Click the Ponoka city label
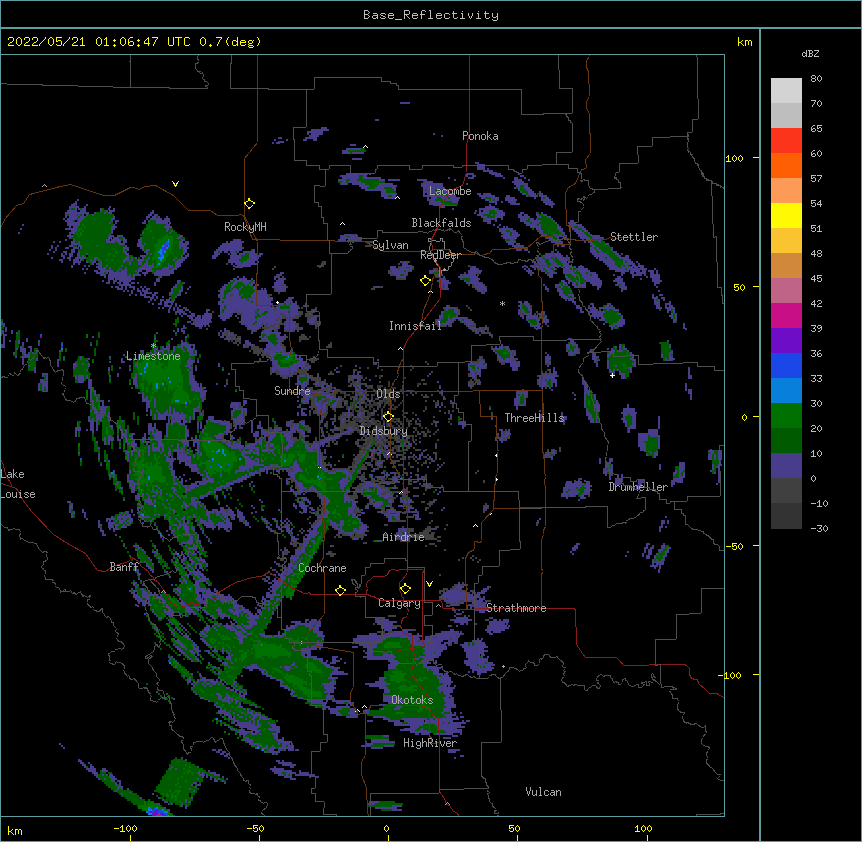Image resolution: width=862 pixels, height=842 pixels. coord(480,136)
